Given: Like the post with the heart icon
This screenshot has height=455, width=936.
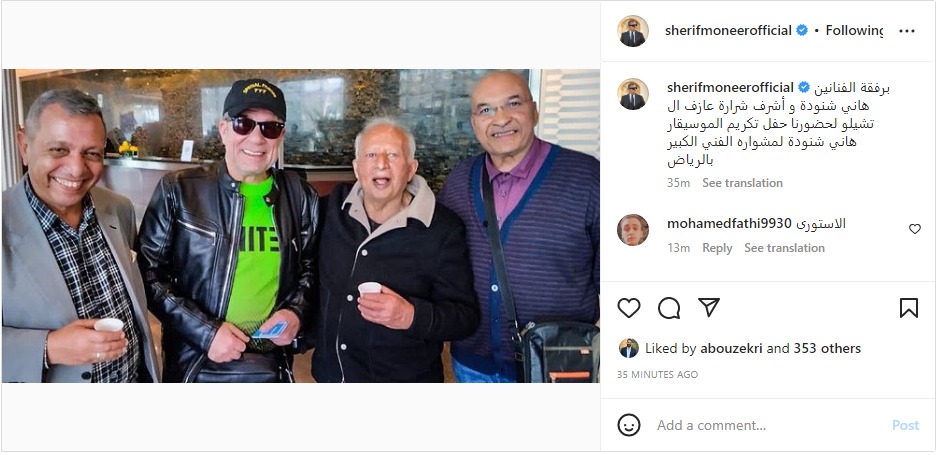Looking at the screenshot, I should pyautogui.click(x=629, y=308).
